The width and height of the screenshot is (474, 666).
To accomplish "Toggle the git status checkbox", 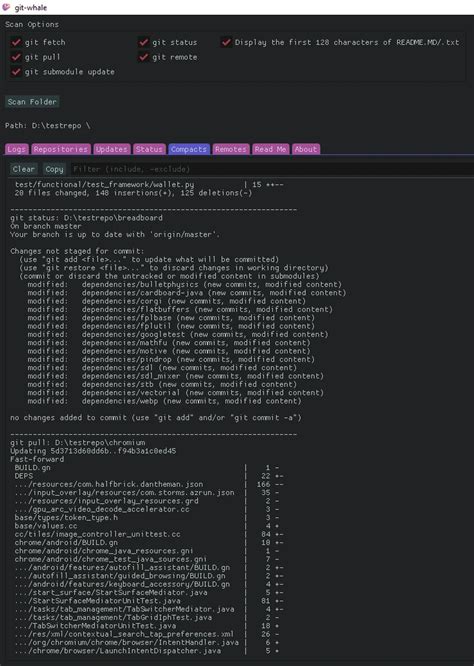I will (144, 42).
